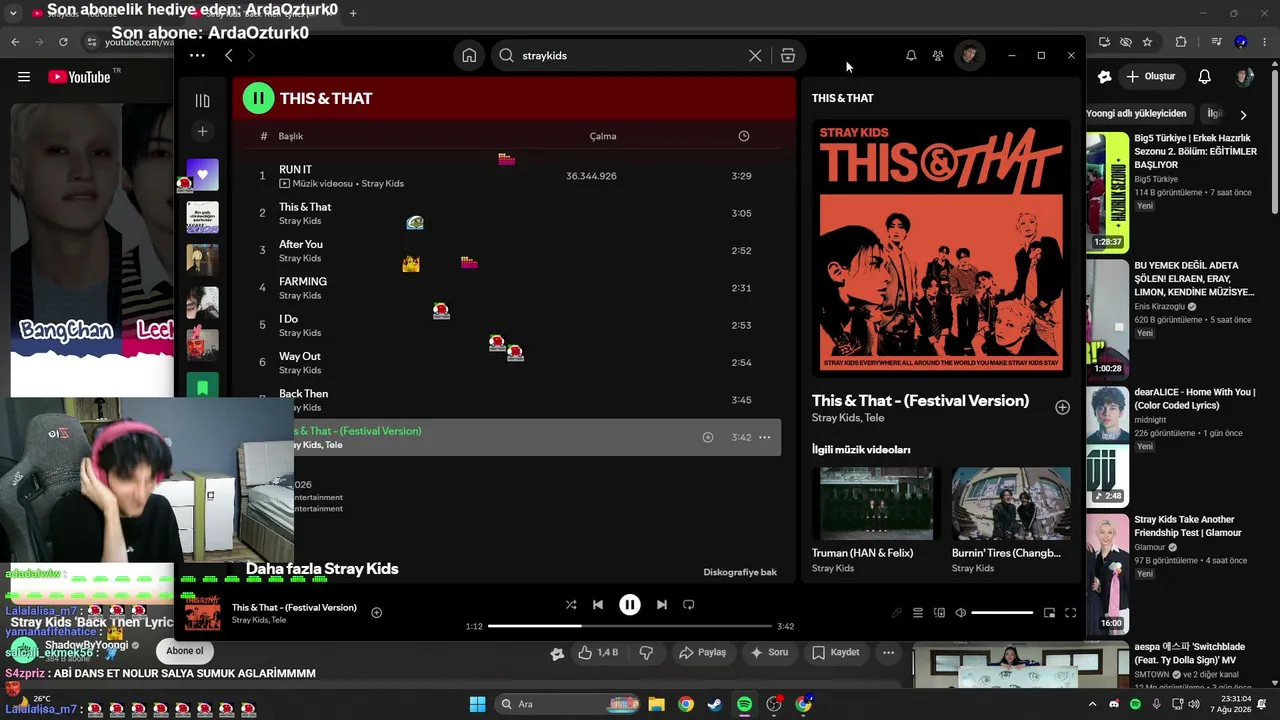Select the FARMING track row
Viewport: 1280px width, 720px height.
coord(512,288)
